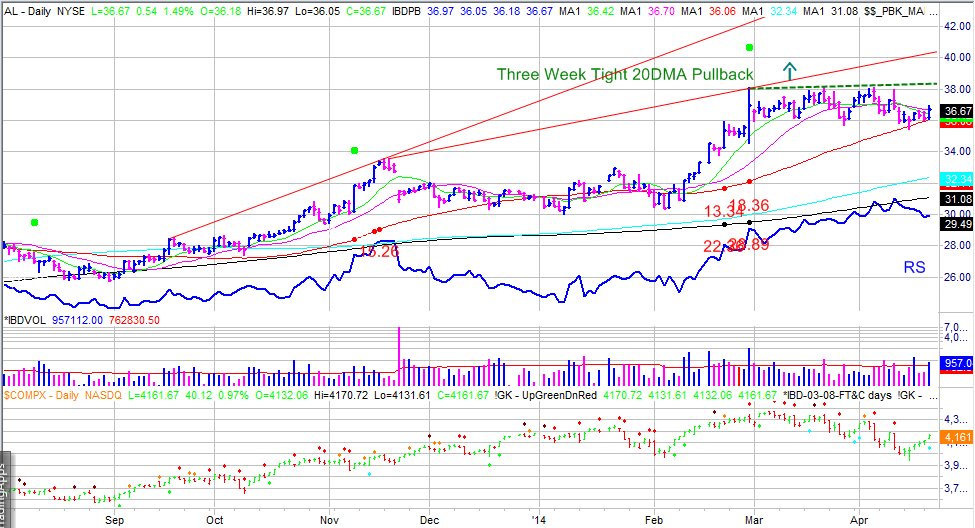Click the cyan "32.34" value in header

pyautogui.click(x=783, y=12)
